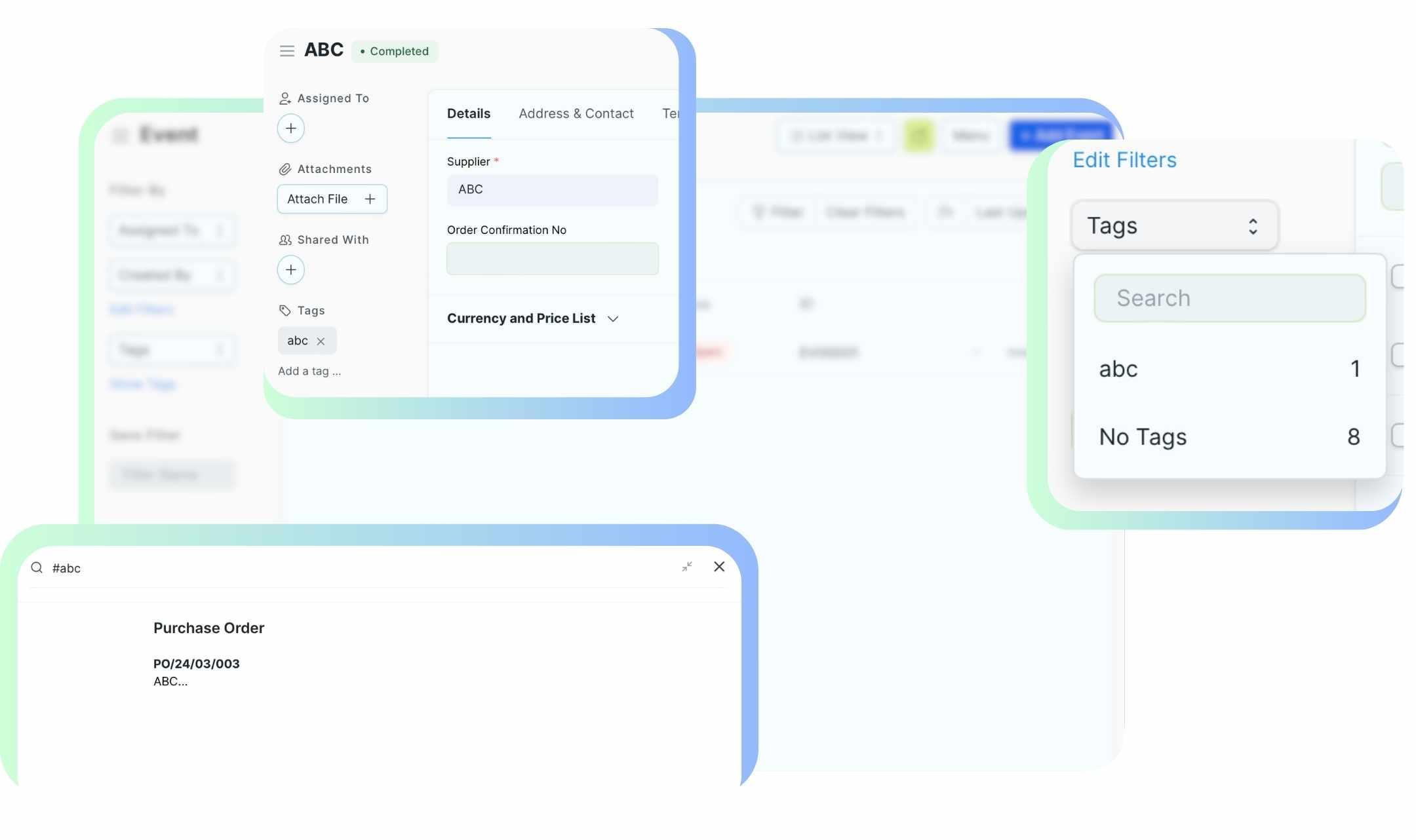The height and width of the screenshot is (840, 1416).
Task: Open PO/24/03/003 search result
Action: pos(196,664)
